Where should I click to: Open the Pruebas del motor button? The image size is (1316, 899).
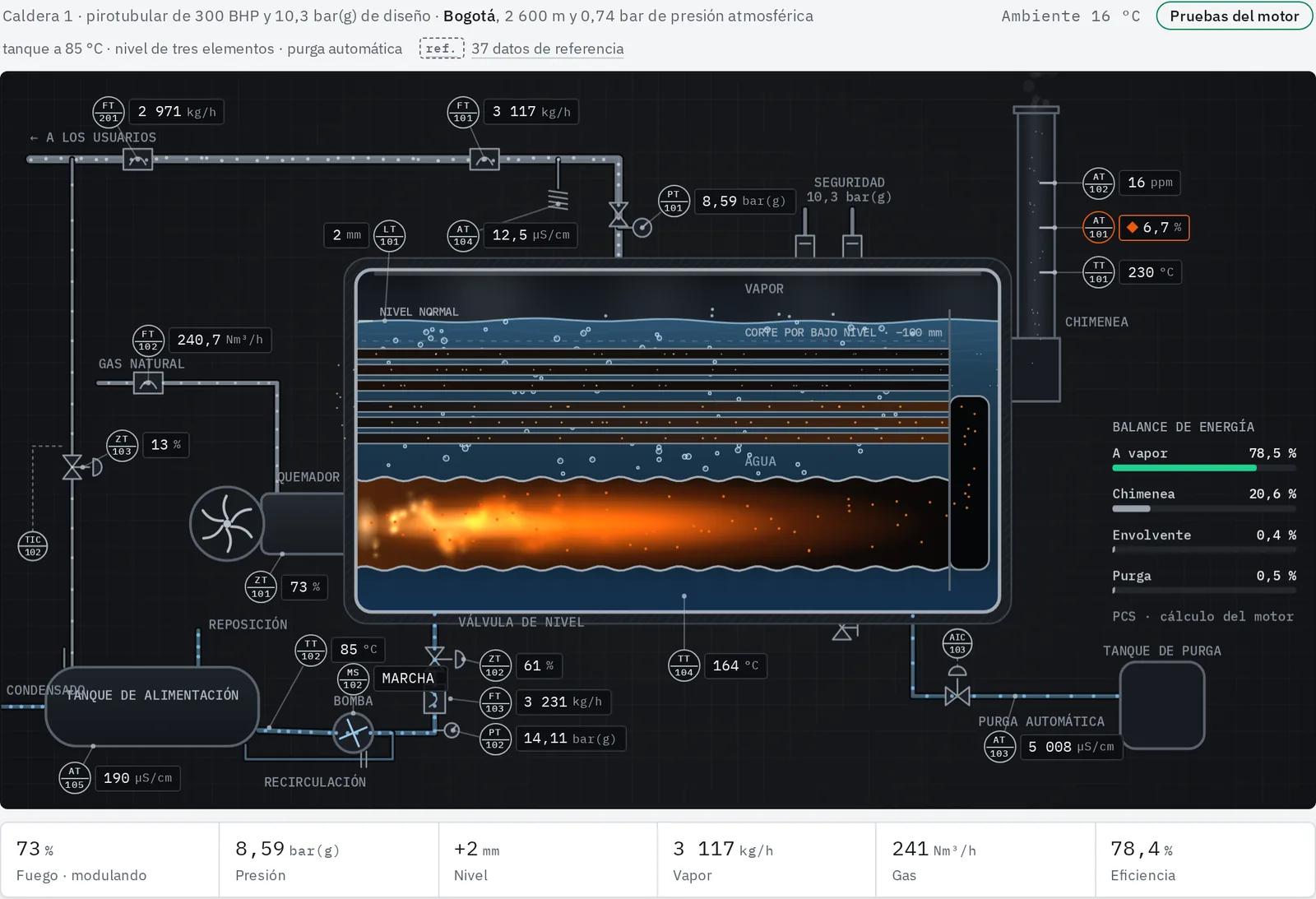1234,16
